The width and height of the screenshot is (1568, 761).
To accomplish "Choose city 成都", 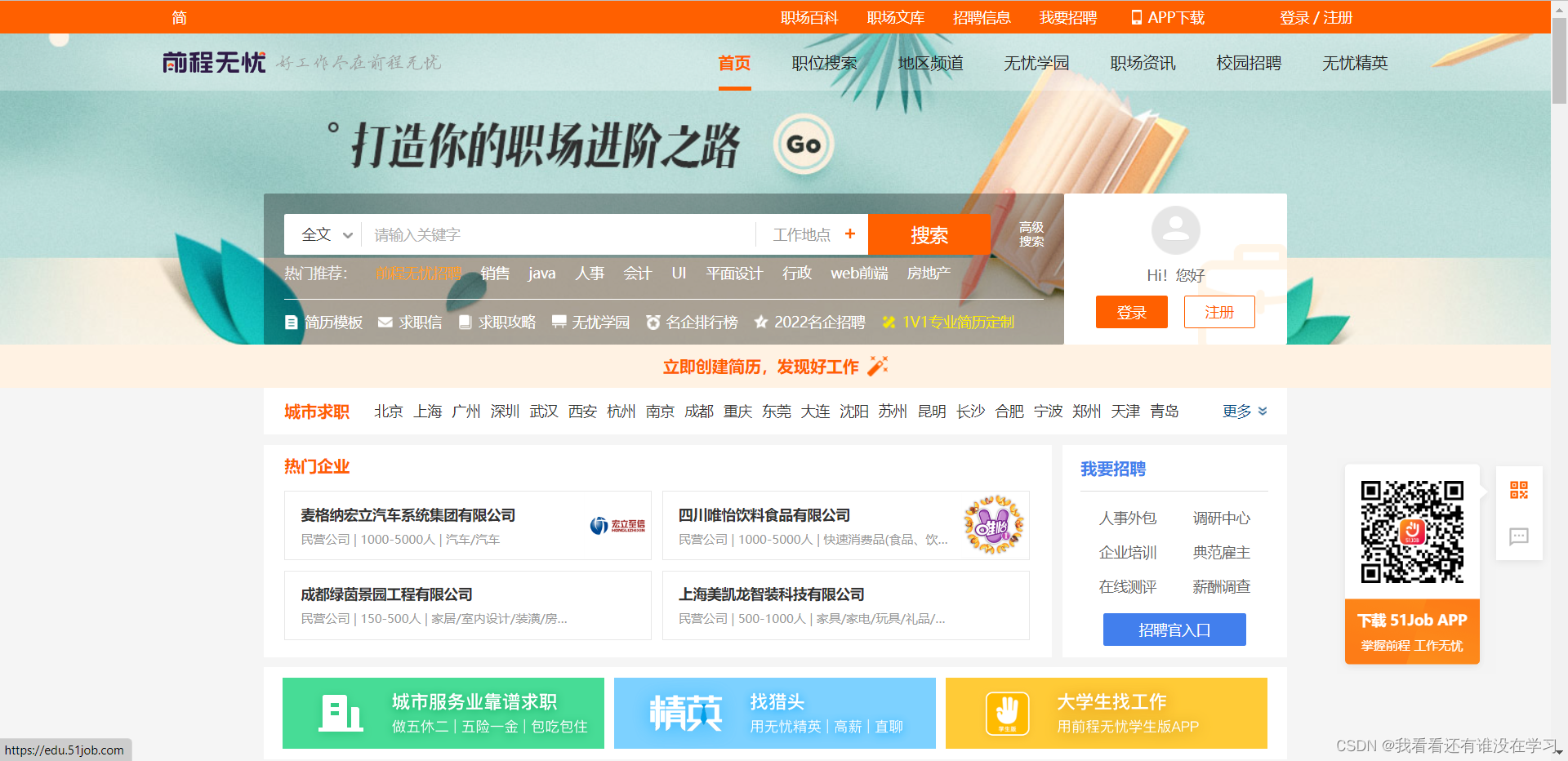I will (699, 412).
